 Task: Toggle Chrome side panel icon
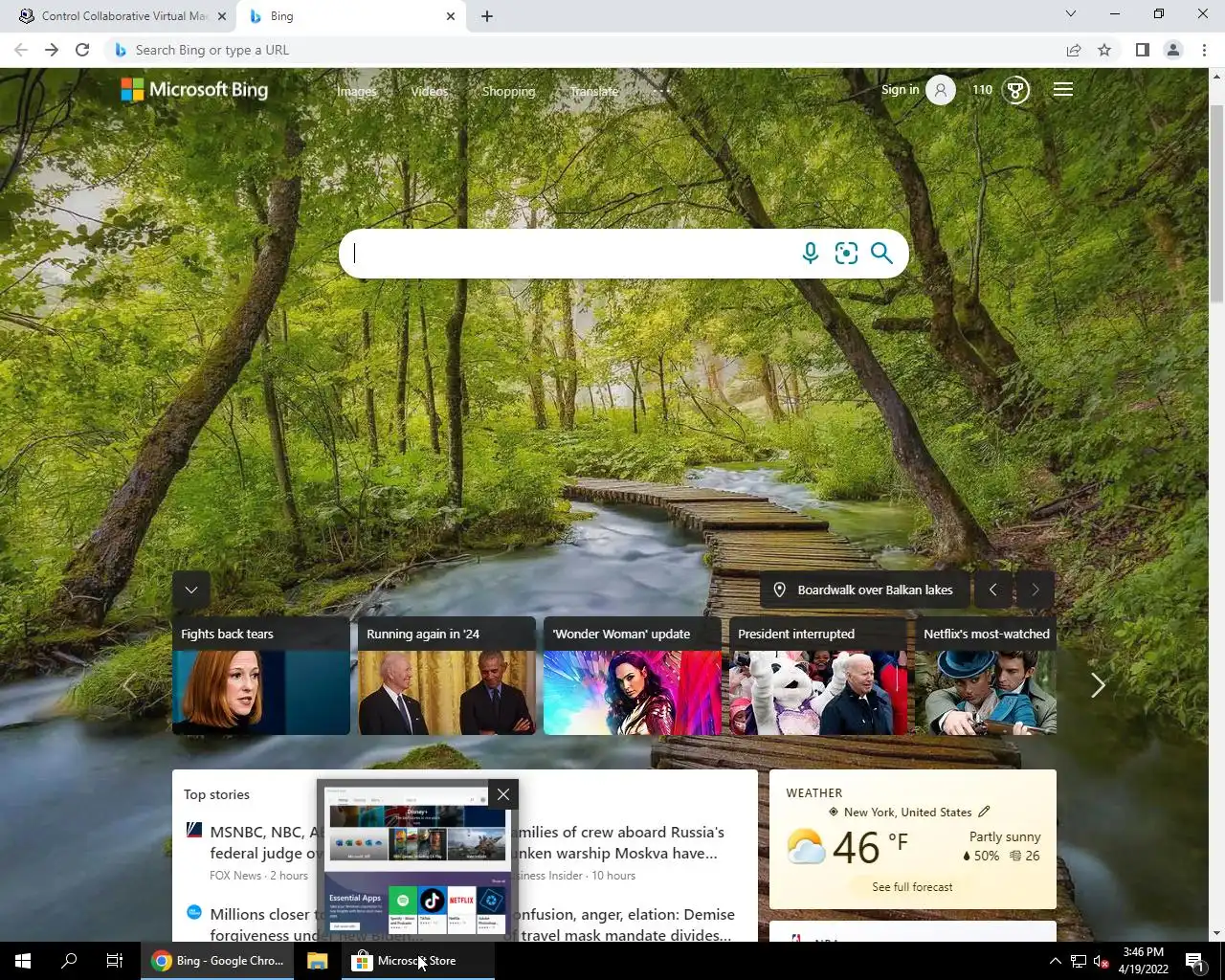point(1142,50)
